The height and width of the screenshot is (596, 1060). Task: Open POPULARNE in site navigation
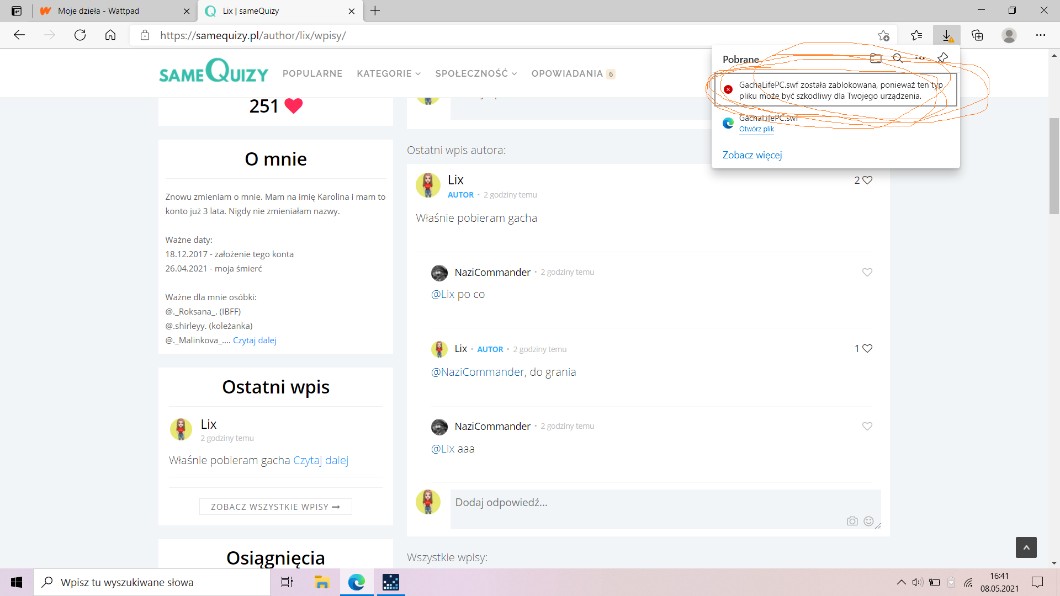point(312,73)
